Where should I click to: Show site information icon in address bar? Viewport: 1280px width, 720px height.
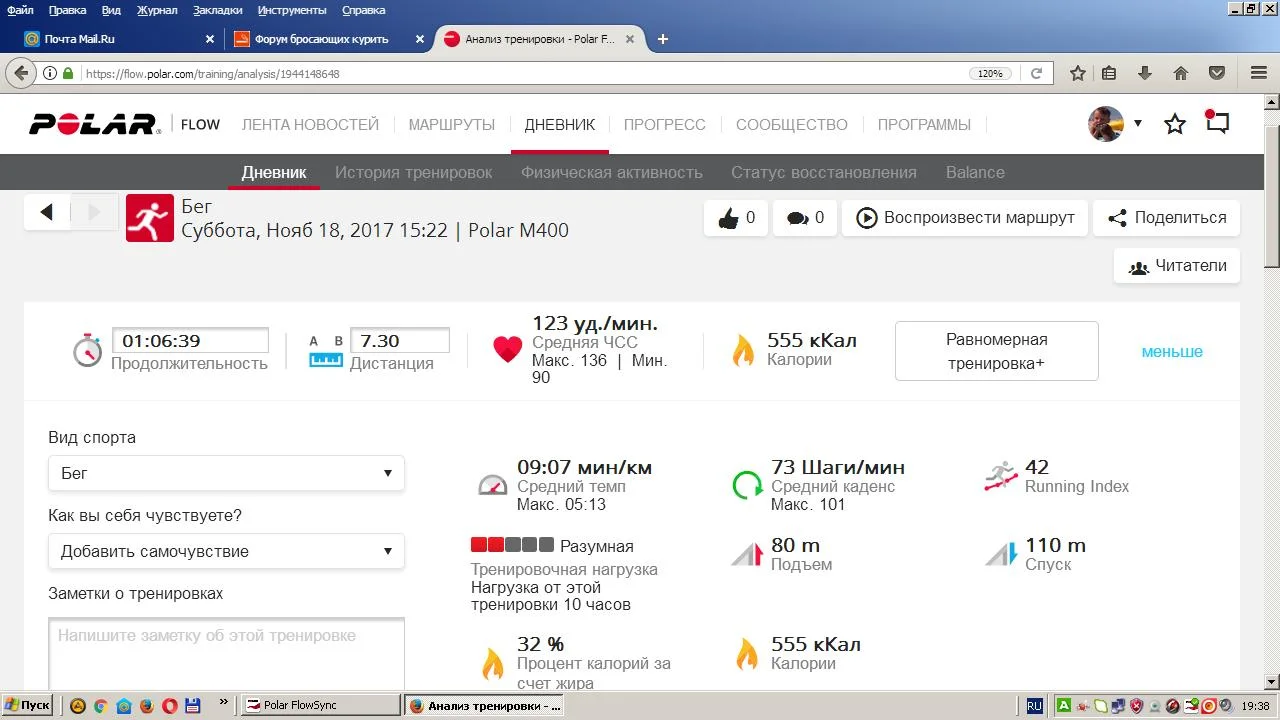pyautogui.click(x=49, y=73)
